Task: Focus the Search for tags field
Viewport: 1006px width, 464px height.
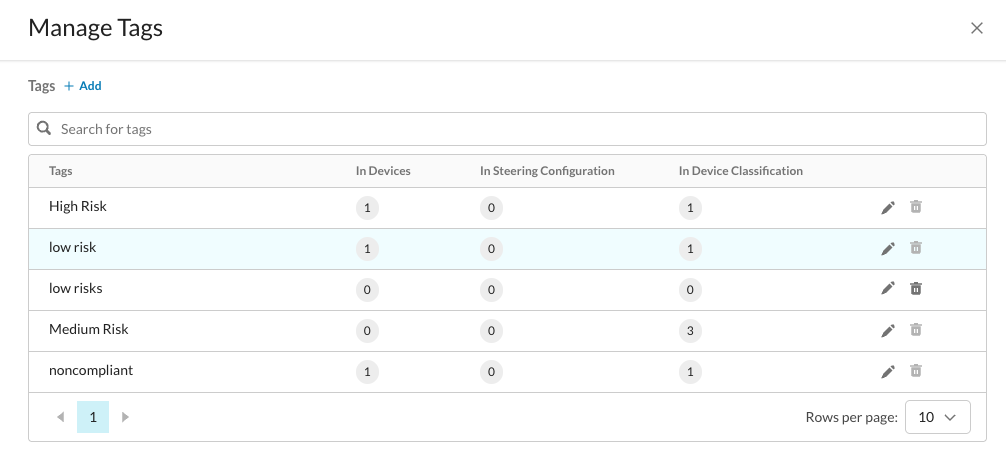Action: click(x=507, y=129)
